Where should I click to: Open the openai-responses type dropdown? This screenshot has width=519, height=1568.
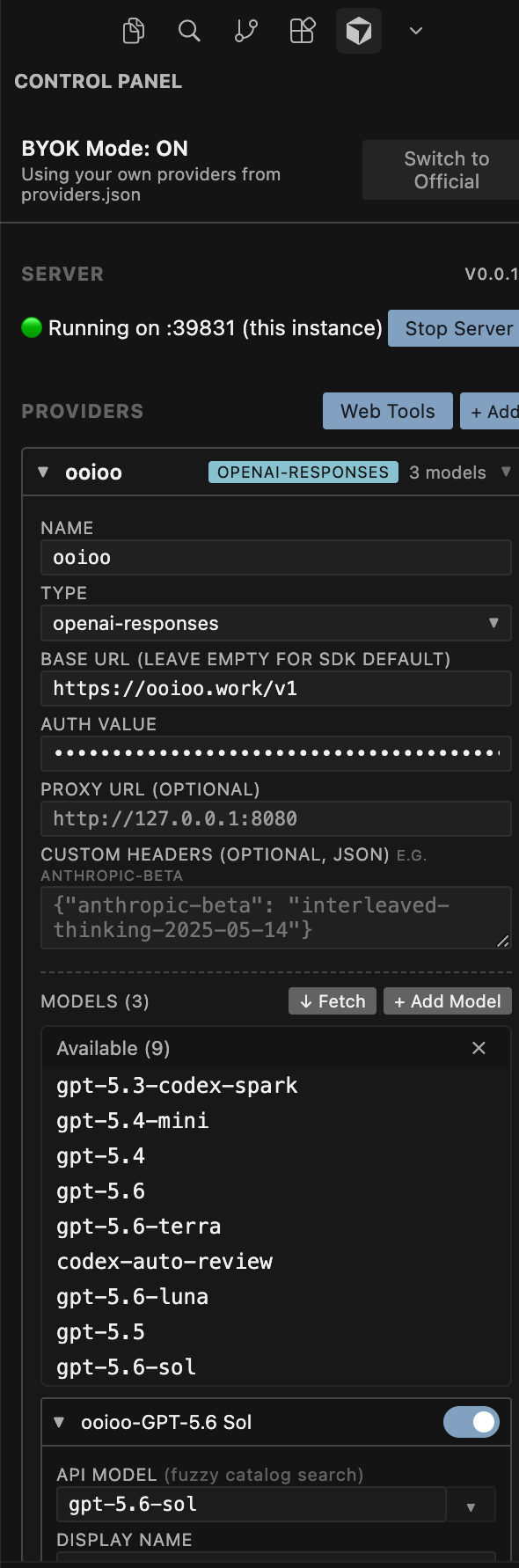[276, 623]
